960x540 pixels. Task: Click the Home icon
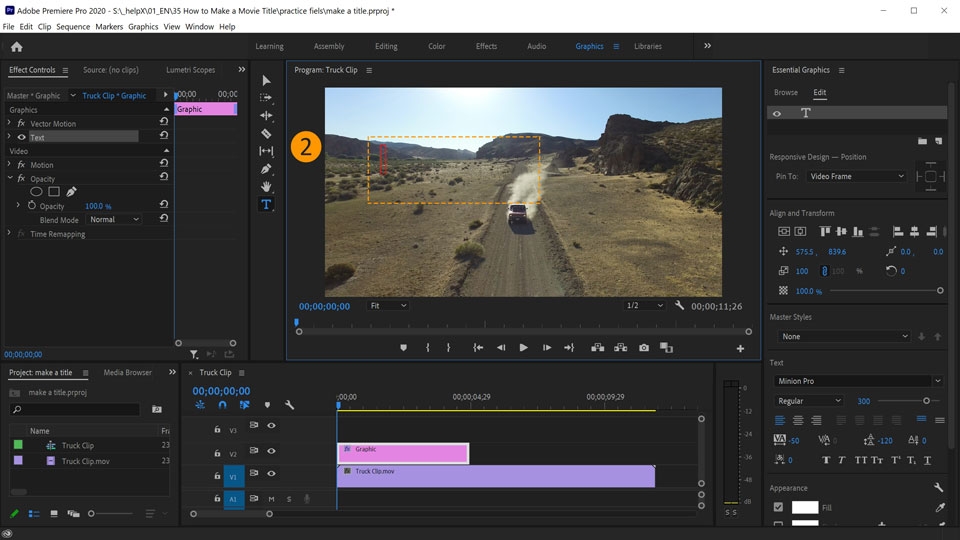[x=16, y=46]
